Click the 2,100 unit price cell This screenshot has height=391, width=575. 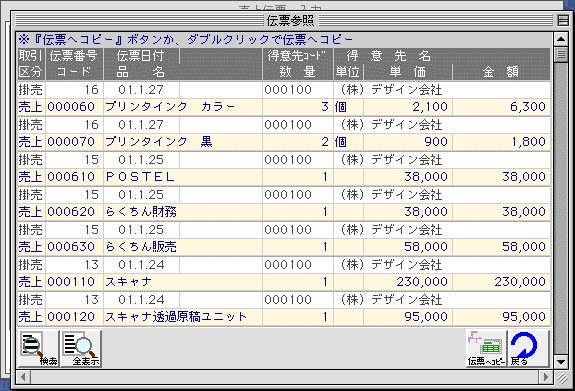408,107
